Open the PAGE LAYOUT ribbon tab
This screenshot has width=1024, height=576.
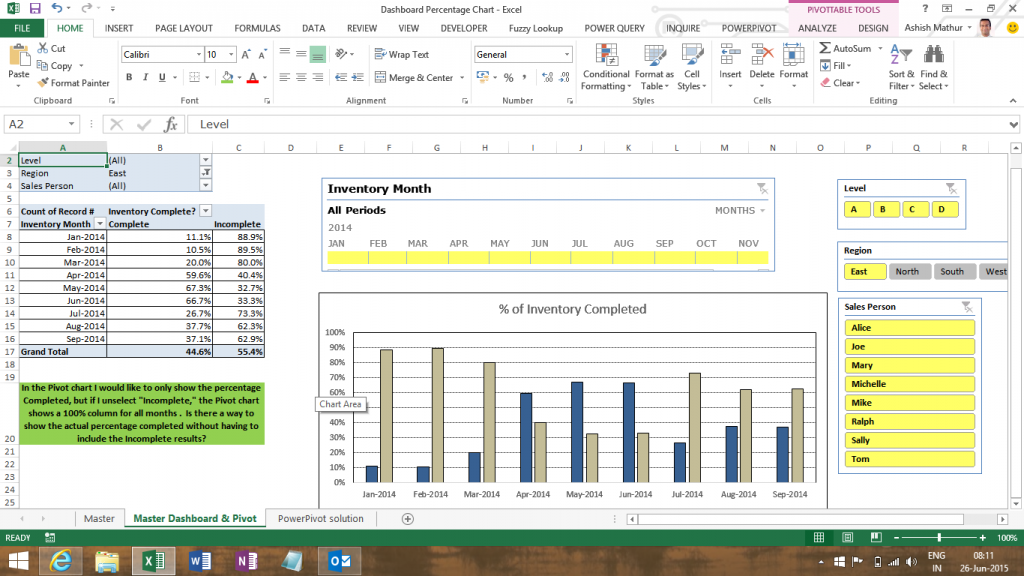[184, 28]
